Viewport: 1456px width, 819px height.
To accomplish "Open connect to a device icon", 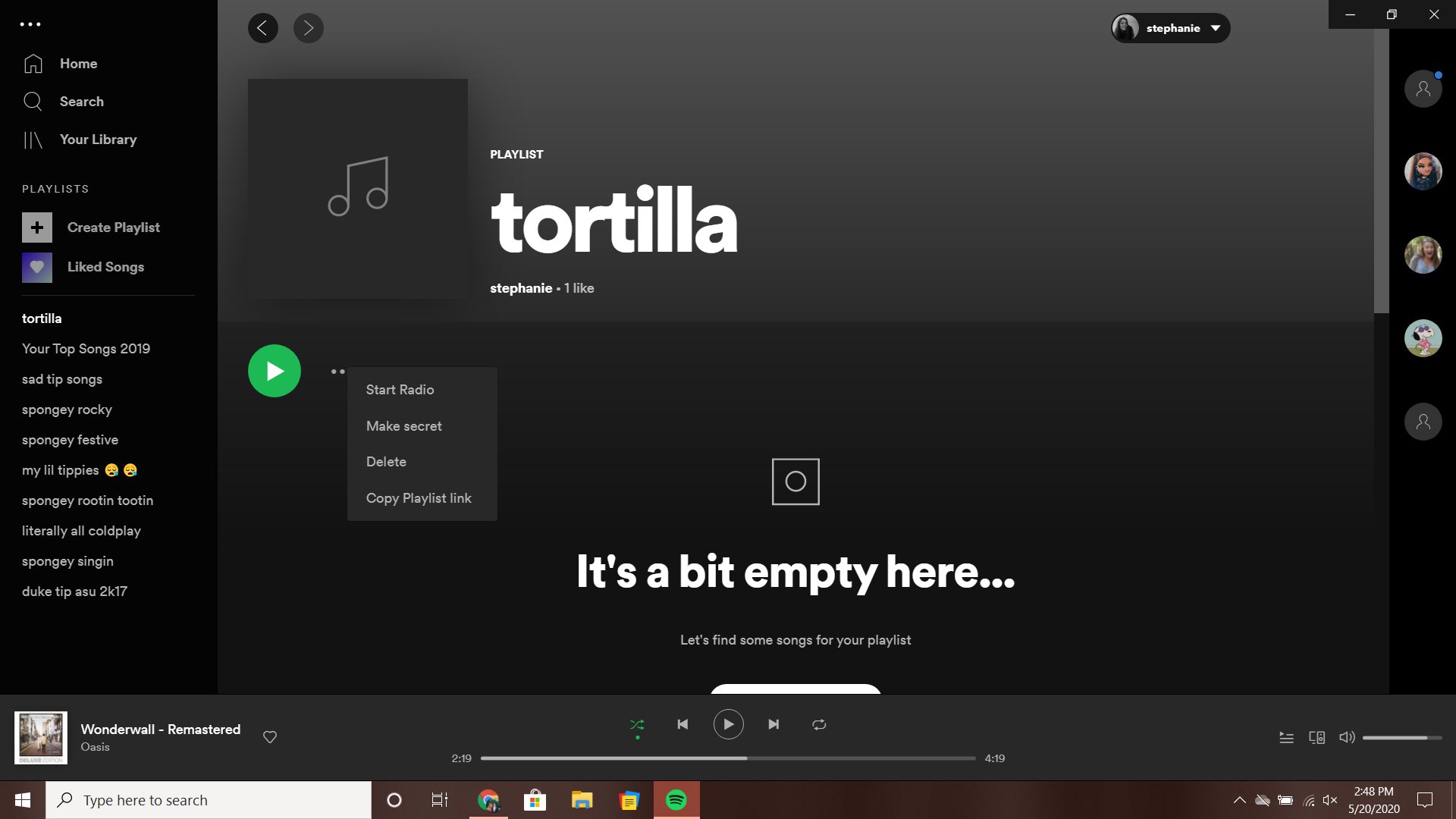I will pyautogui.click(x=1316, y=737).
